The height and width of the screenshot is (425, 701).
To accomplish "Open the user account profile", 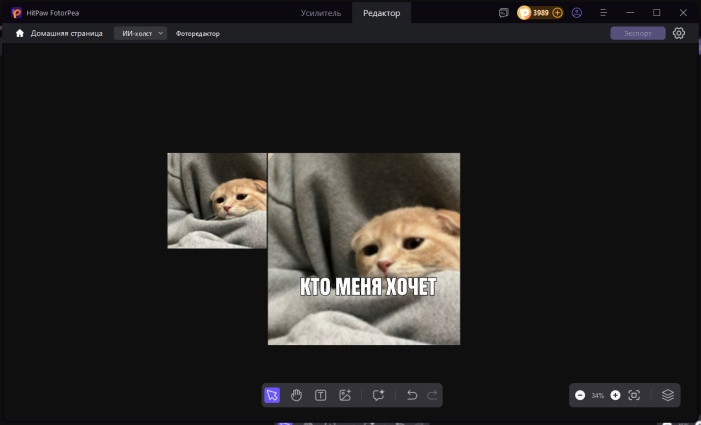I will [577, 13].
